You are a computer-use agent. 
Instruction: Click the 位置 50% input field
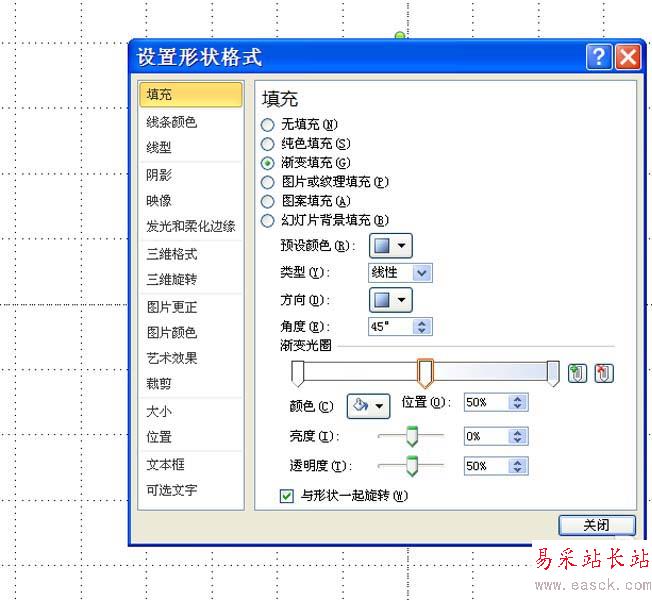[486, 402]
